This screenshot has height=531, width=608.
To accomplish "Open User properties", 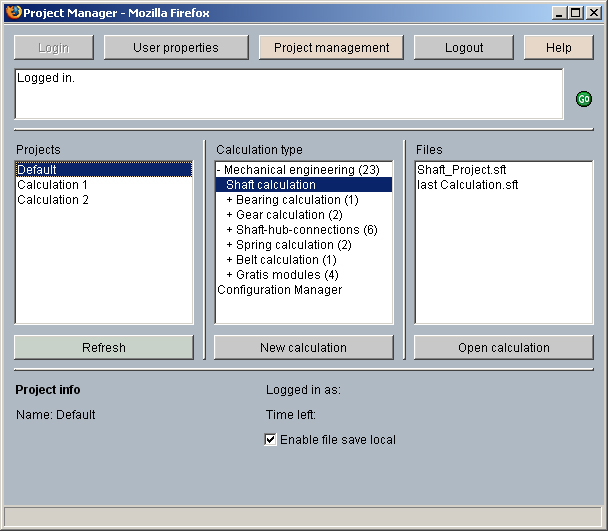I will [x=176, y=48].
